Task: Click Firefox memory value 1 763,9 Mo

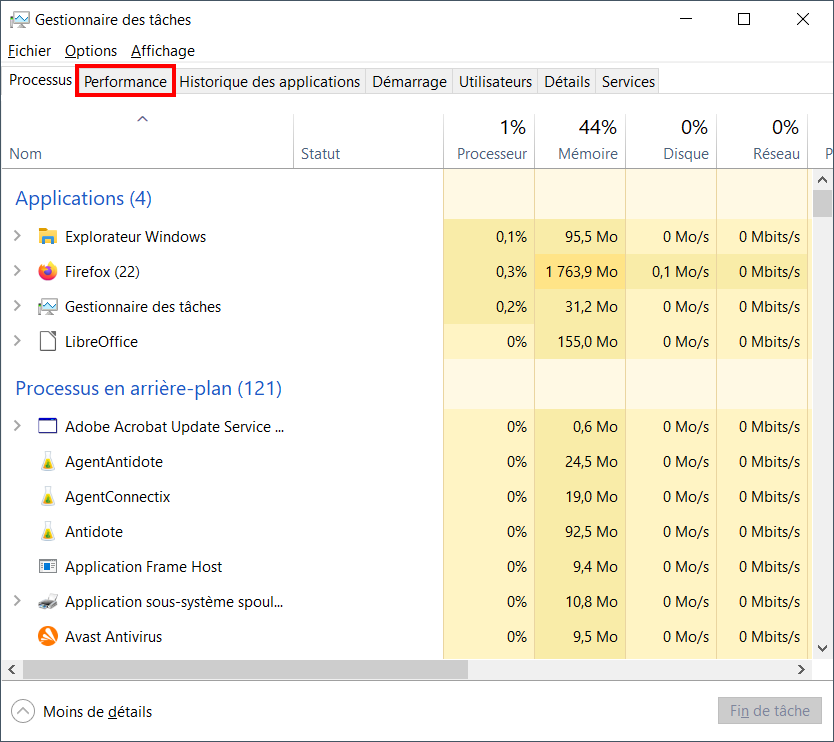Action: pos(581,272)
